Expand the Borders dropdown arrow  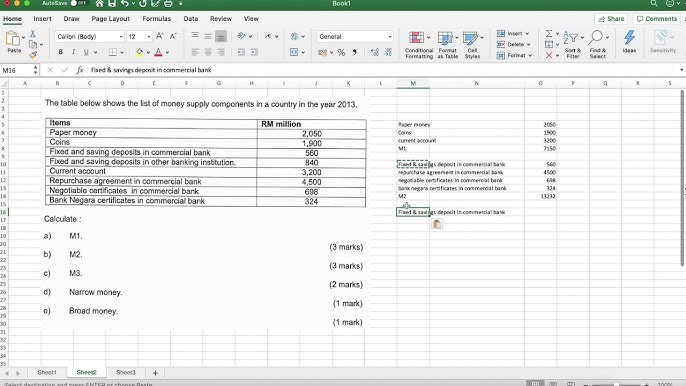click(122, 53)
